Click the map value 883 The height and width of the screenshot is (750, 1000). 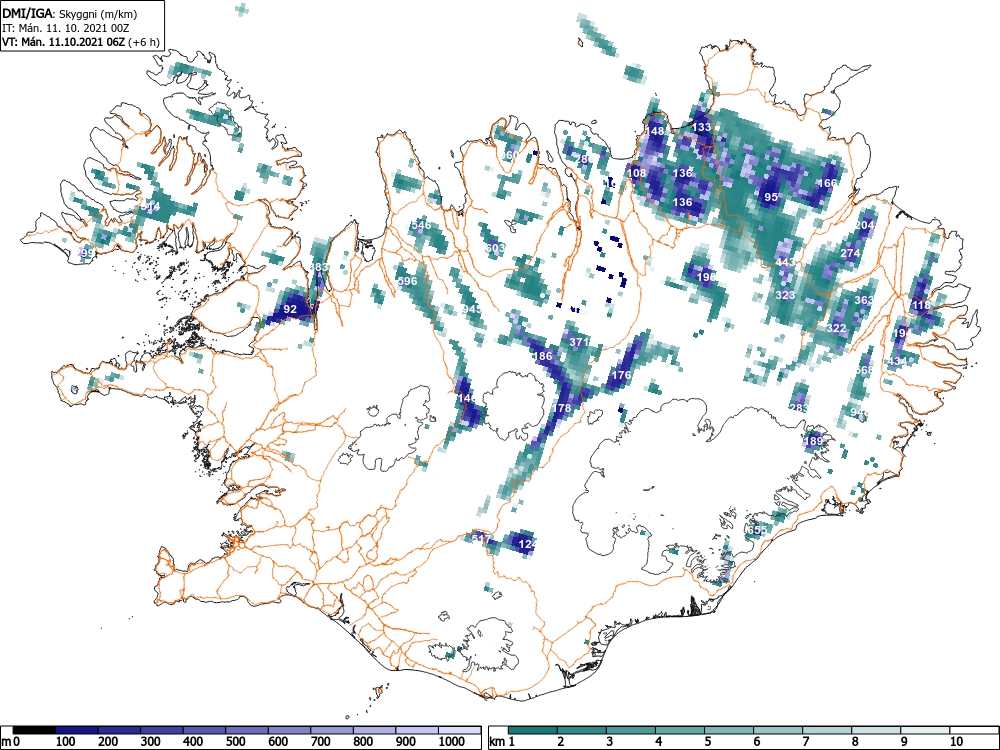(x=319, y=267)
